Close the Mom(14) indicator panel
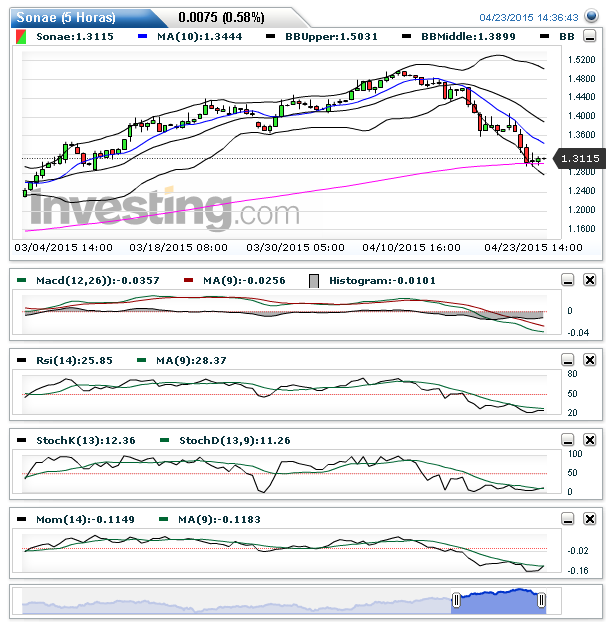 [x=590, y=519]
